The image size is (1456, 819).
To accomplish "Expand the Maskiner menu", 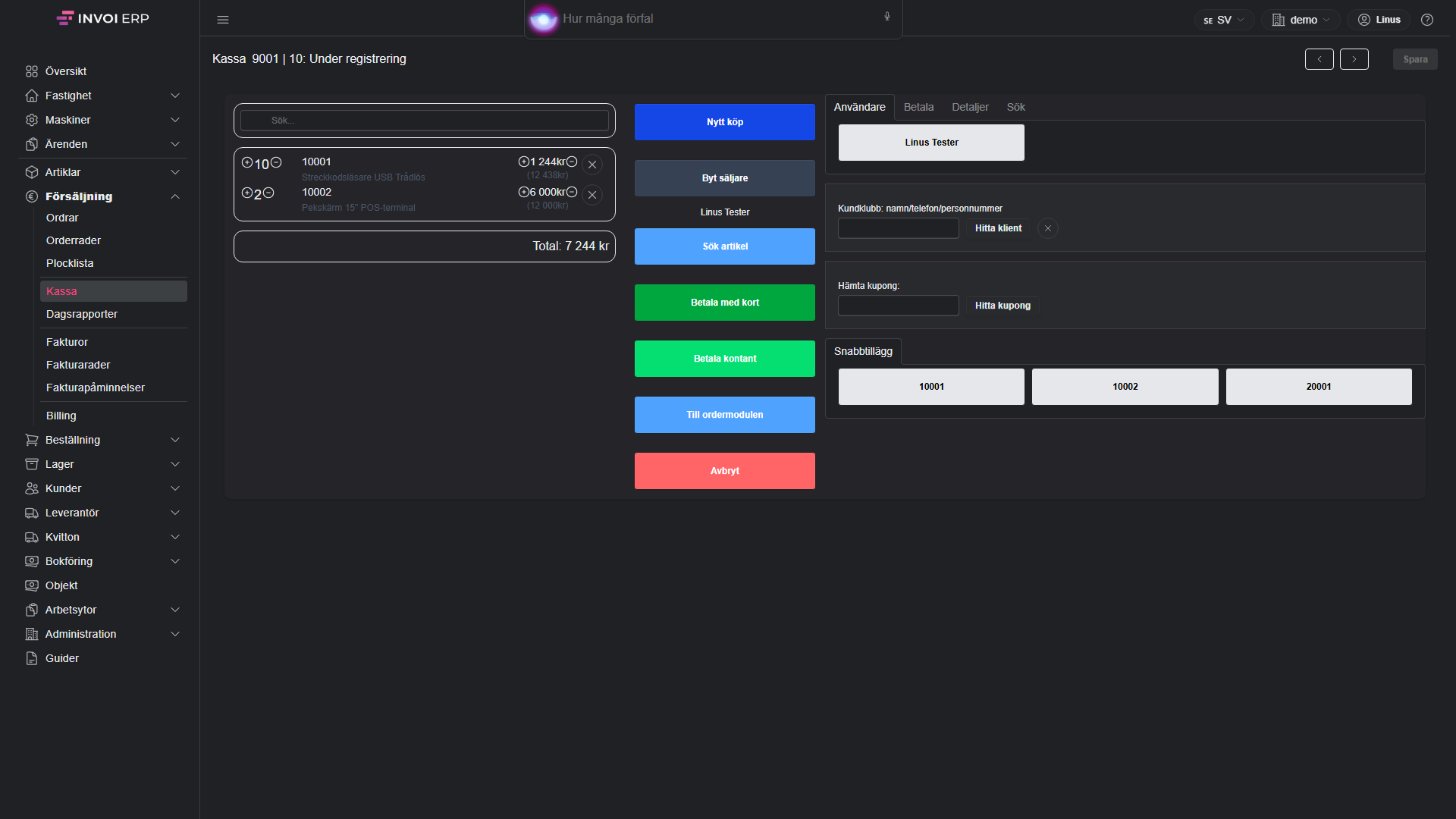I will coord(102,120).
